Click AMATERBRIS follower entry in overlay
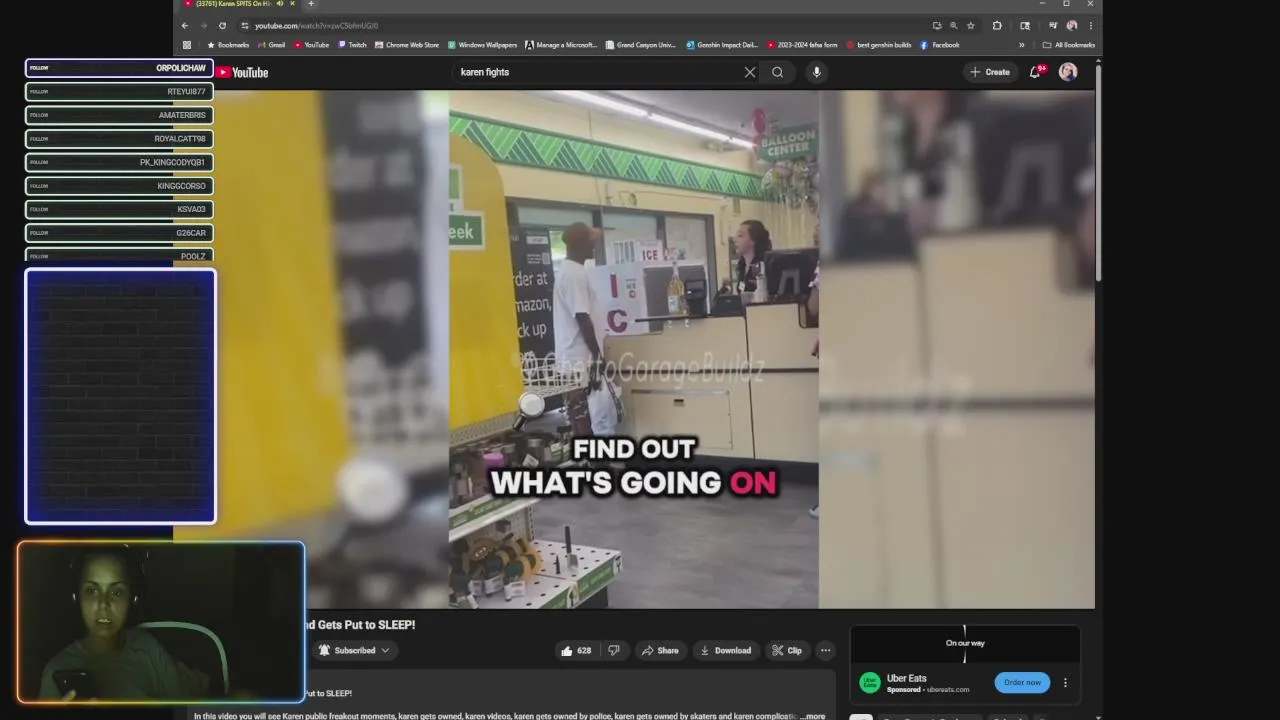The height and width of the screenshot is (720, 1280). [119, 115]
